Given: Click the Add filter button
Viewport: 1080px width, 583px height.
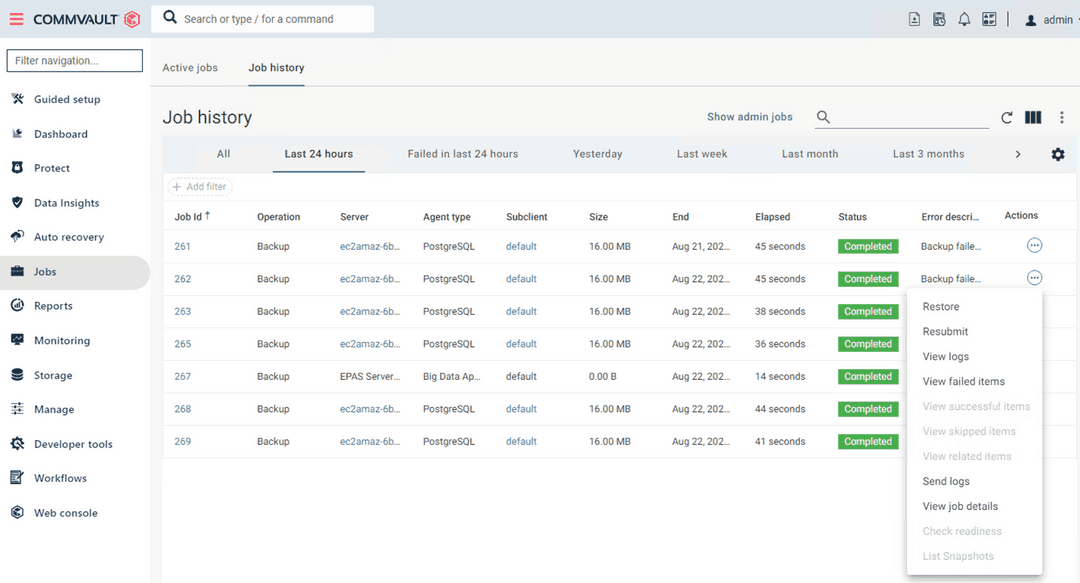Looking at the screenshot, I should 200,186.
